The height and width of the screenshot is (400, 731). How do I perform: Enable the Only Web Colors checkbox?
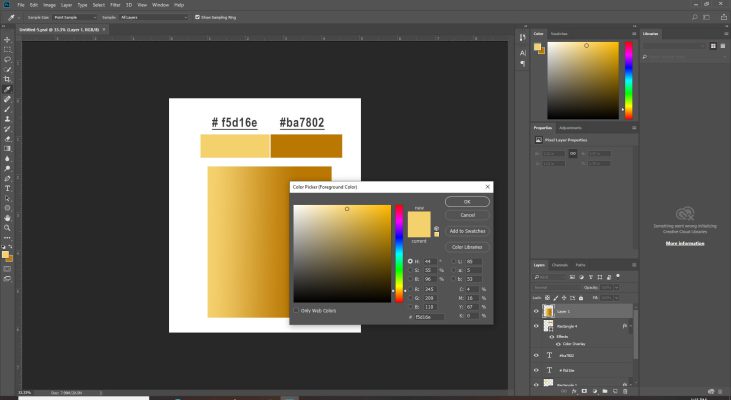tap(295, 311)
